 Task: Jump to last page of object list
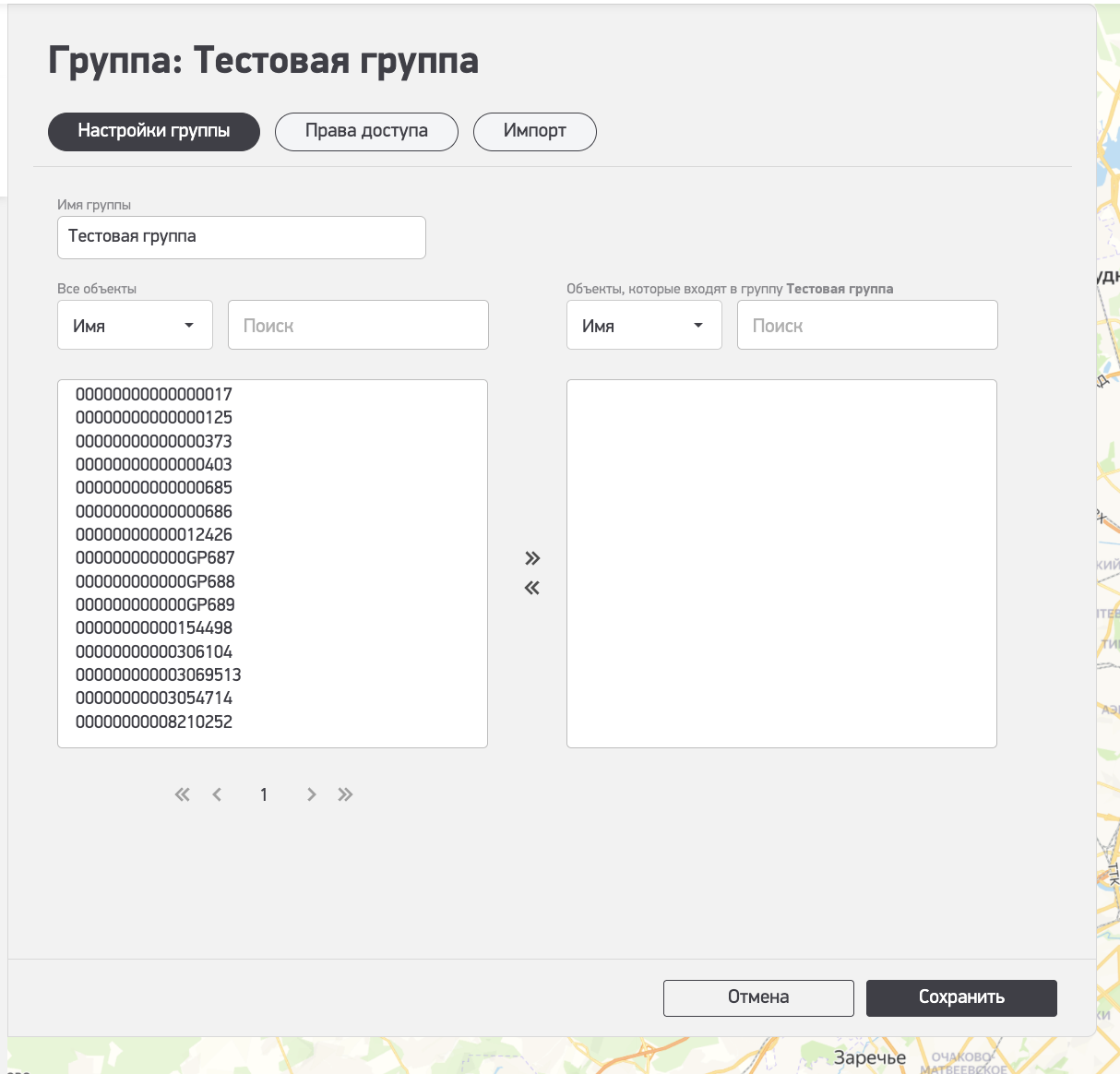point(345,794)
